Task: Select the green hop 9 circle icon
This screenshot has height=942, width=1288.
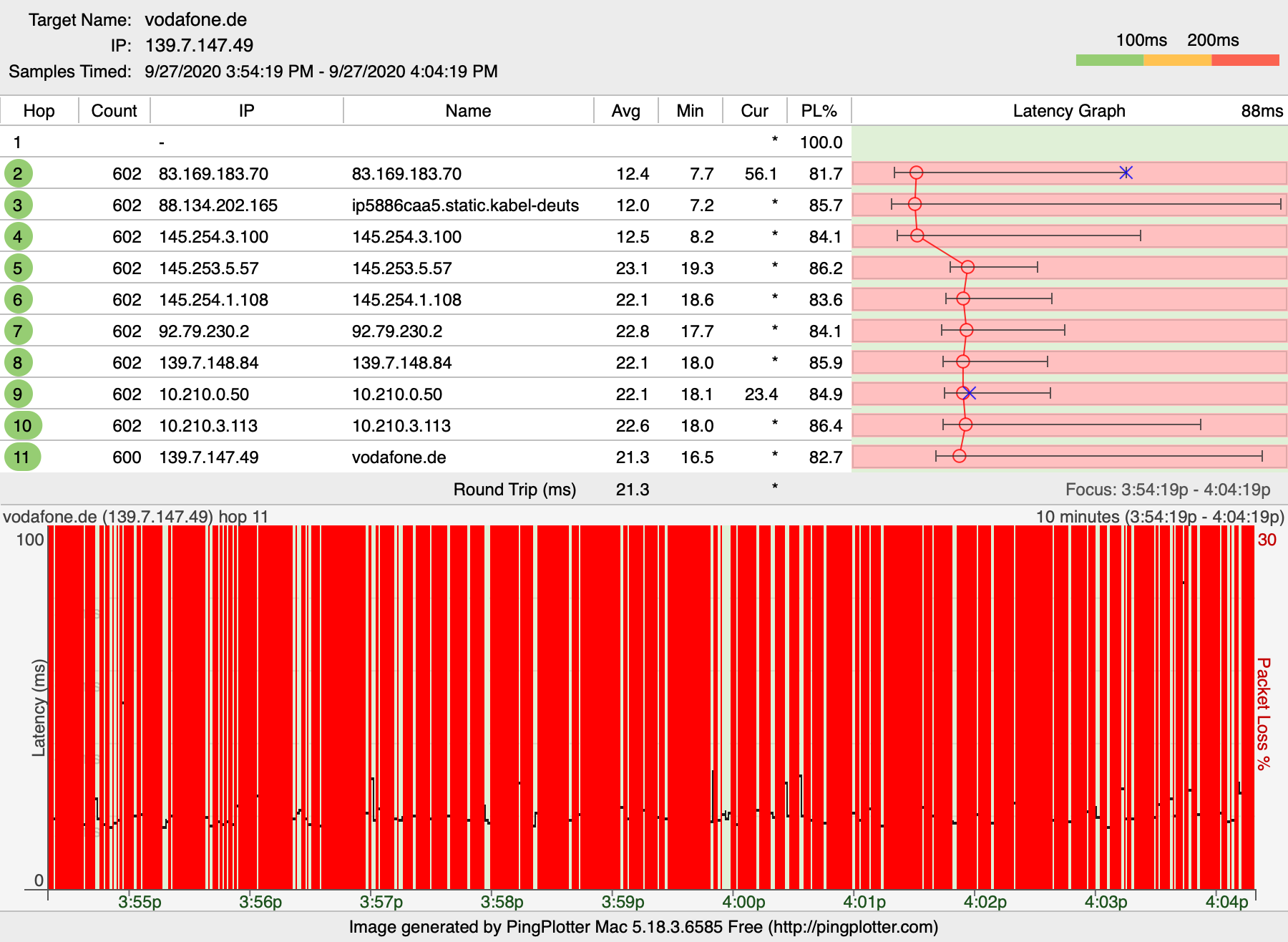Action: [18, 394]
